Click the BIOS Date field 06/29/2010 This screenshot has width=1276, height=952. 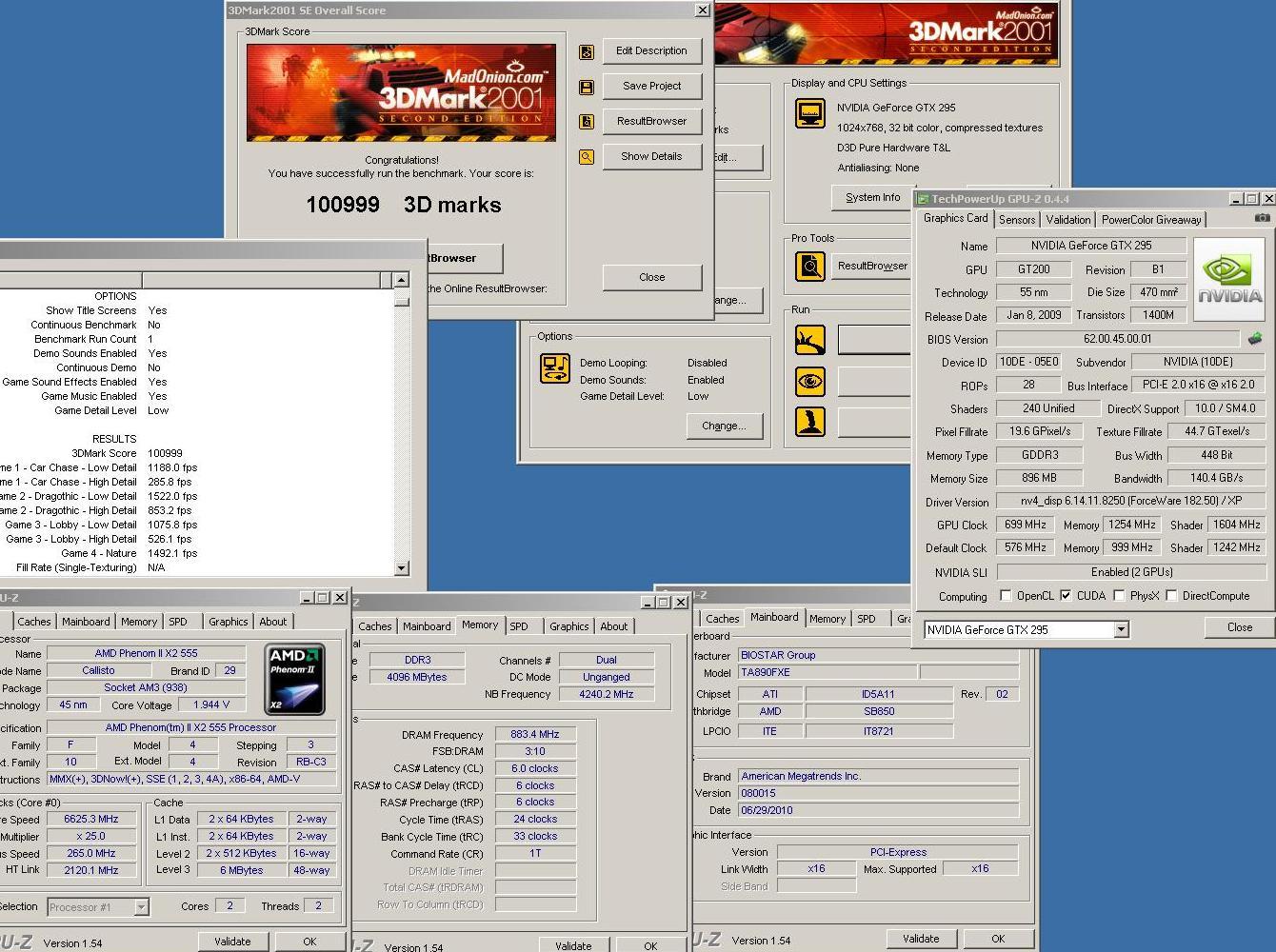[878, 811]
